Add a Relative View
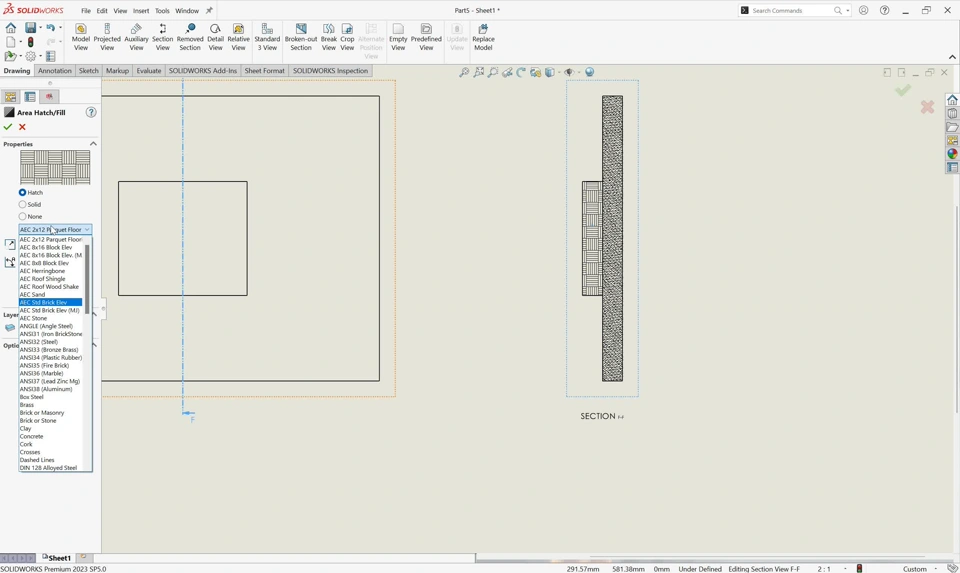This screenshot has width=960, height=573. [238, 37]
